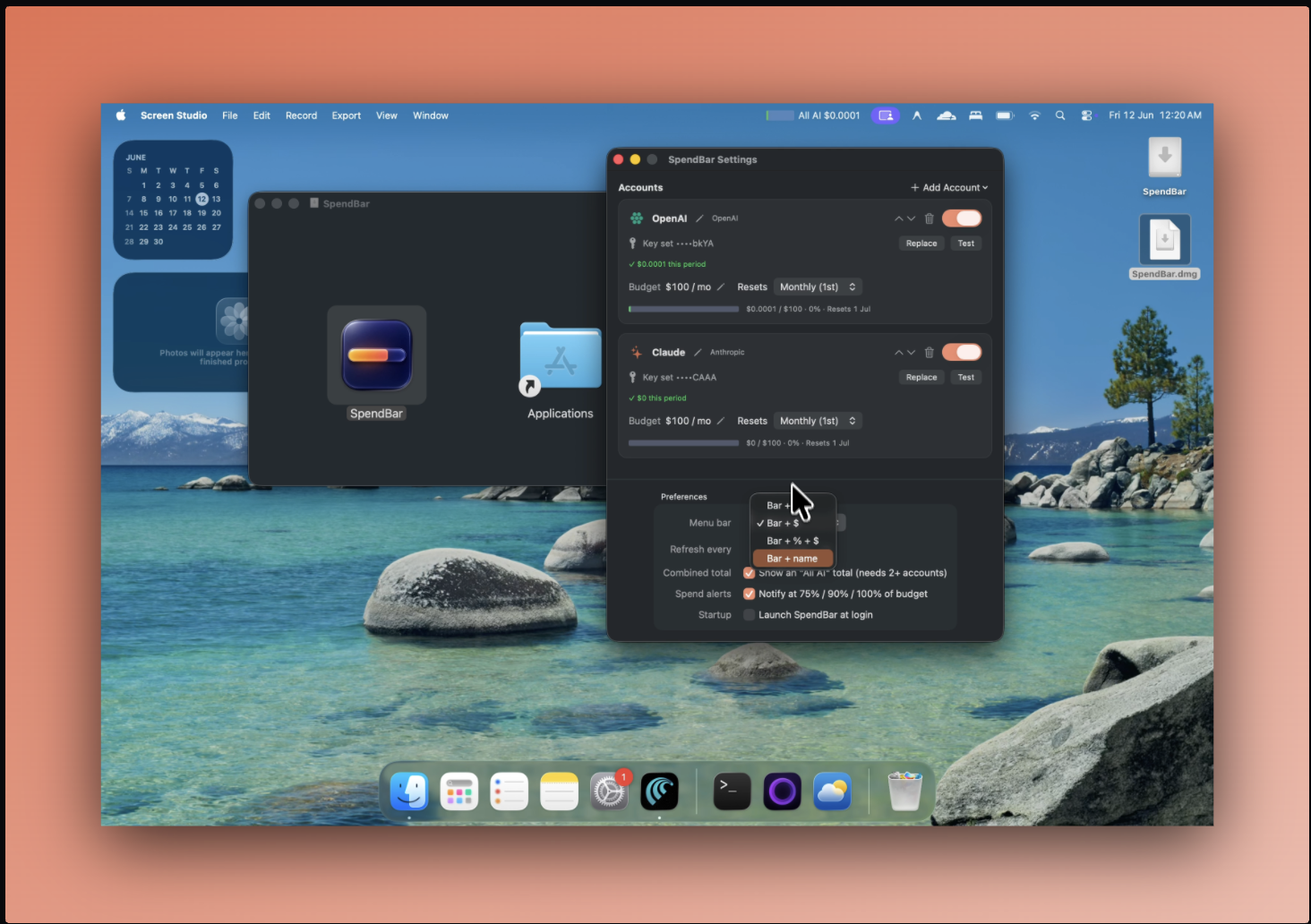Edit Claude budget with the pencil icon
1311x924 pixels.
[x=721, y=421]
